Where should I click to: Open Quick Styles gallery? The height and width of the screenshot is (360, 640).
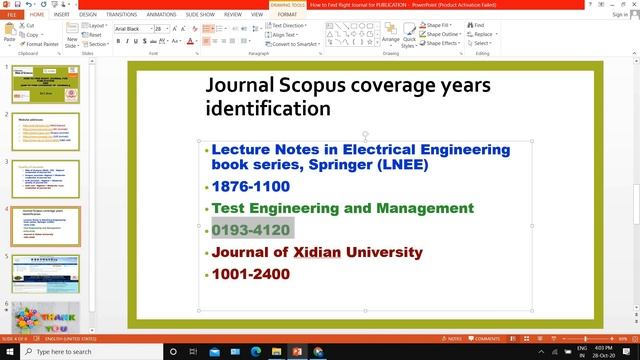tap(409, 36)
